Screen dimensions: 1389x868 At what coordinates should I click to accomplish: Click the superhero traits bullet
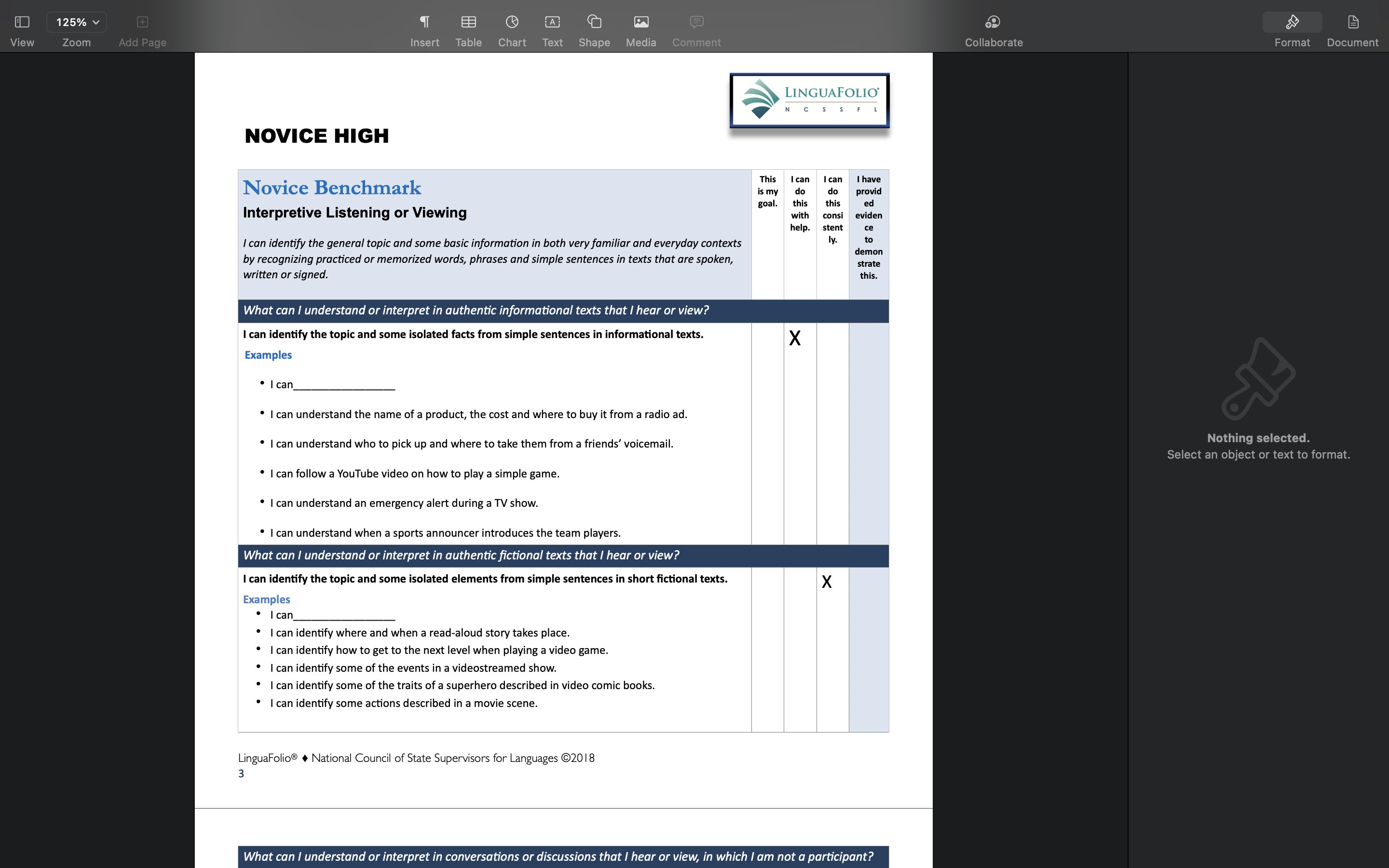tap(462, 685)
